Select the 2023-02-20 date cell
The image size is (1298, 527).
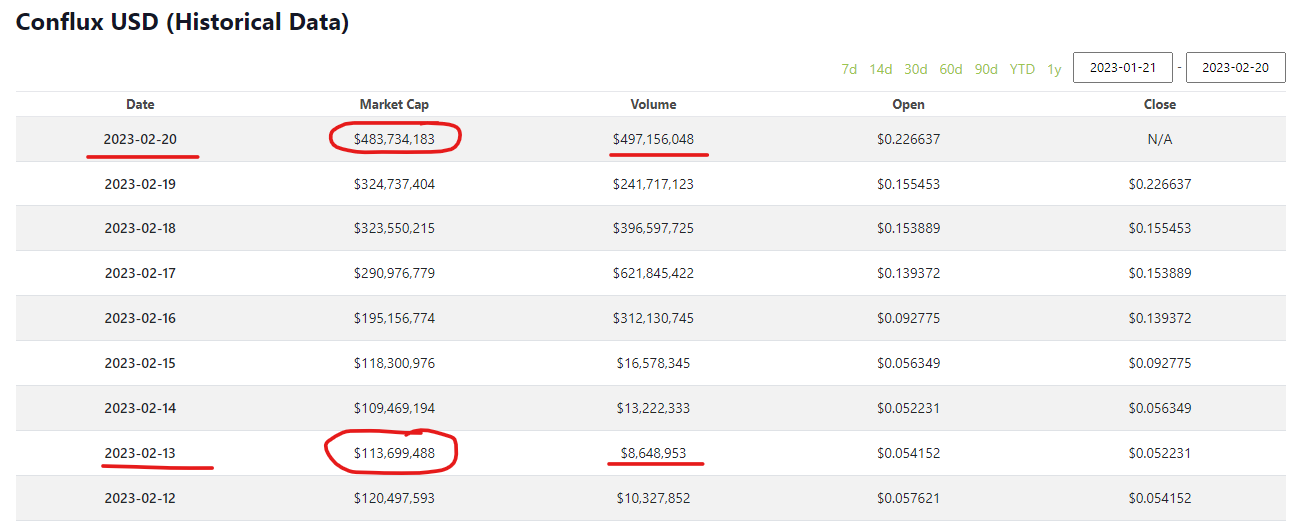coord(140,139)
